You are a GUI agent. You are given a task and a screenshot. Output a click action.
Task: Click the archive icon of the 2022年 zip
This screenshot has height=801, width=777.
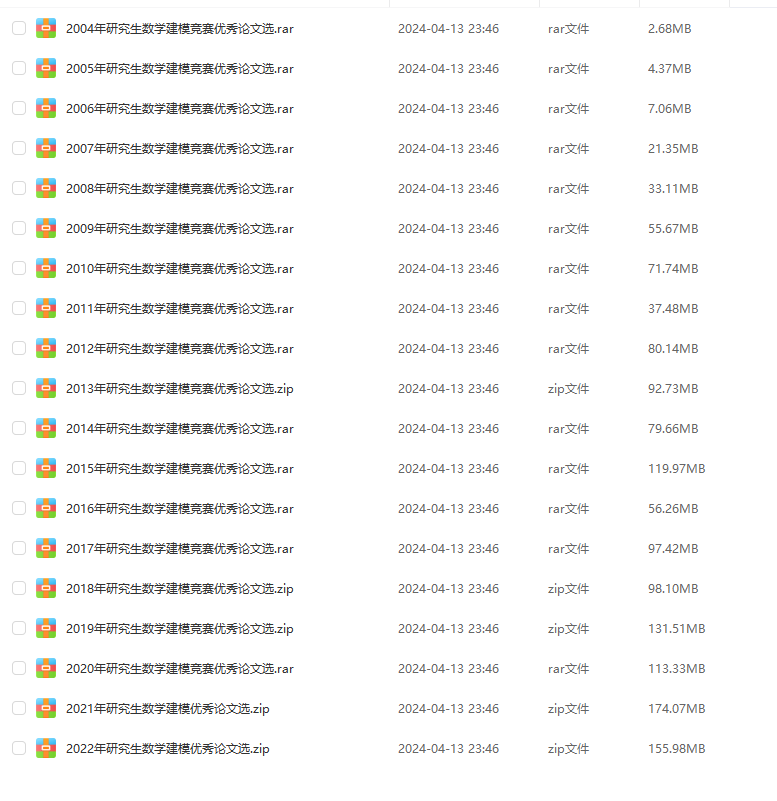[x=45, y=749]
